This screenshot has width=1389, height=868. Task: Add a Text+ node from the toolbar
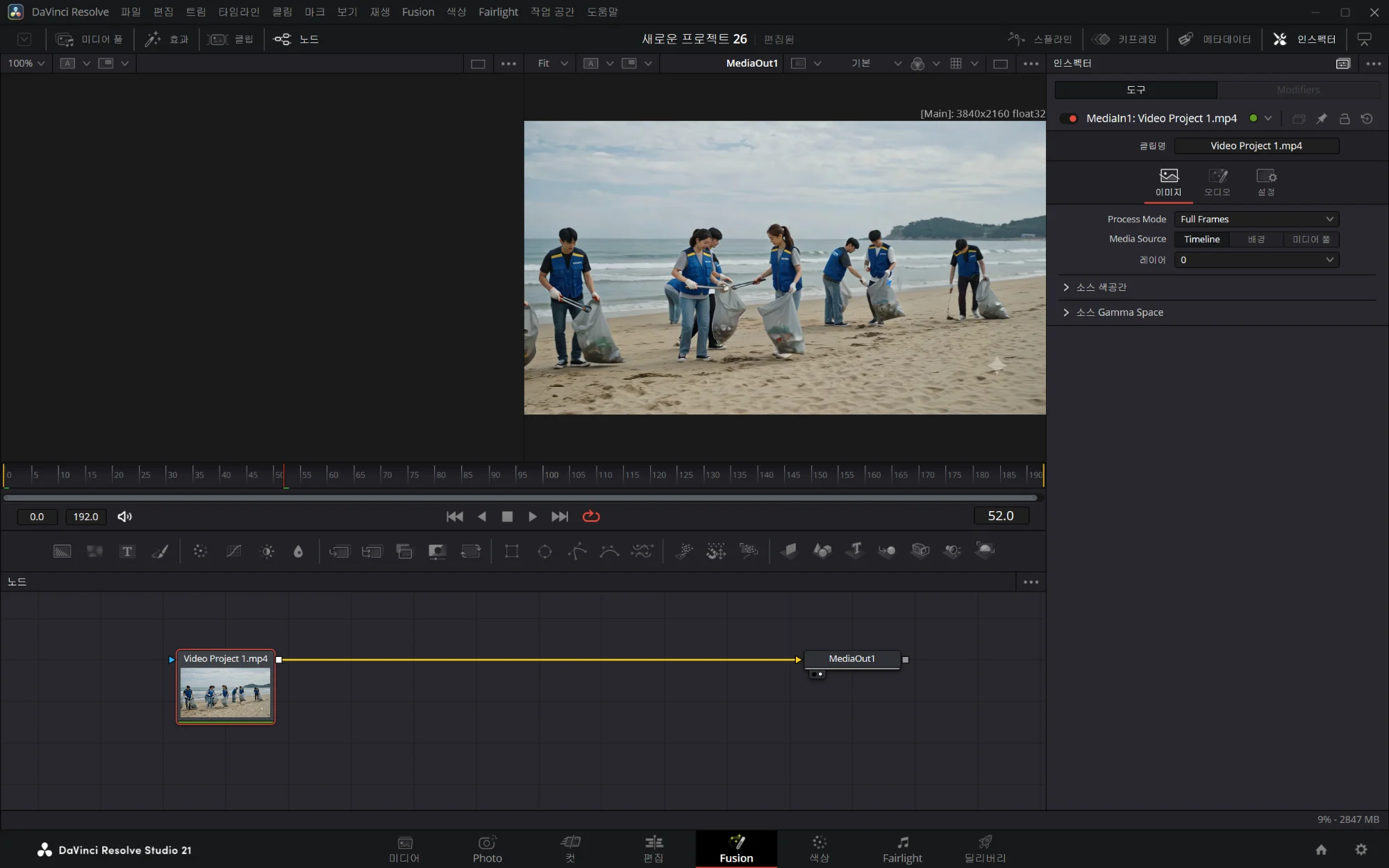[127, 551]
